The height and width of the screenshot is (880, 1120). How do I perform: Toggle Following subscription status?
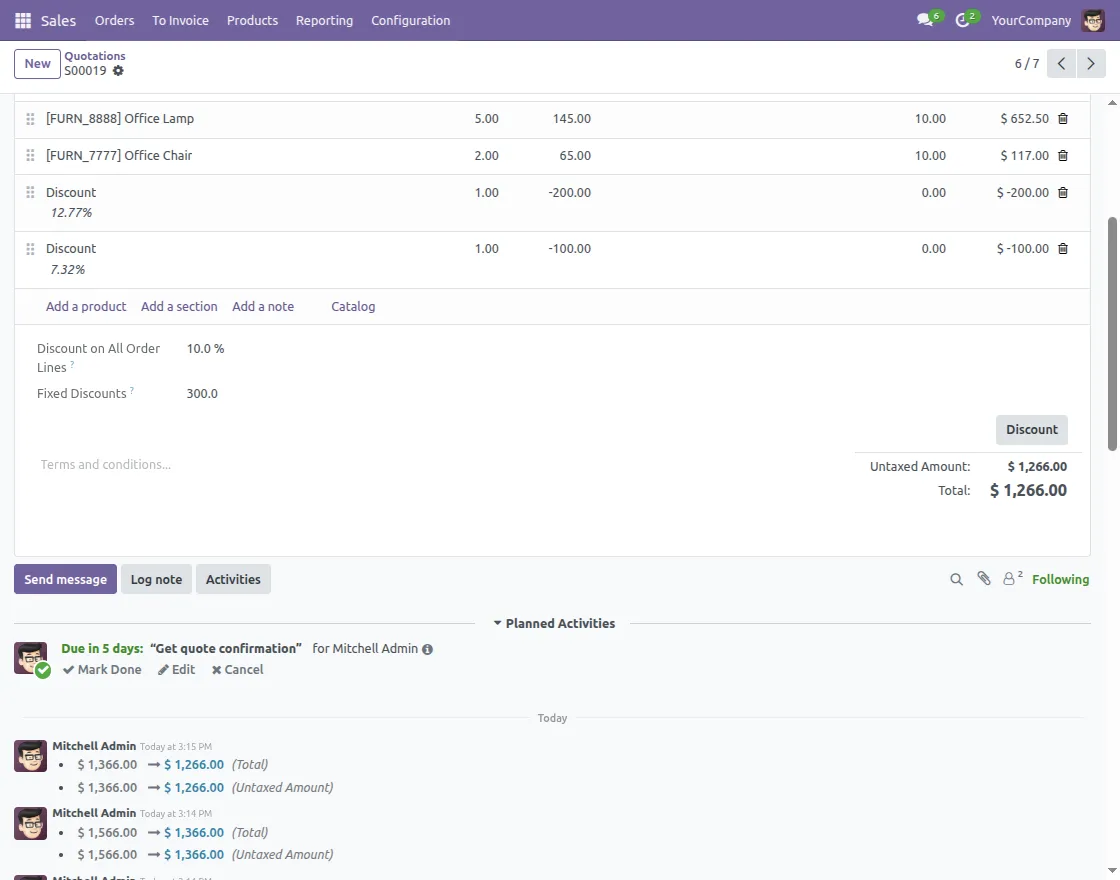[x=1060, y=579]
